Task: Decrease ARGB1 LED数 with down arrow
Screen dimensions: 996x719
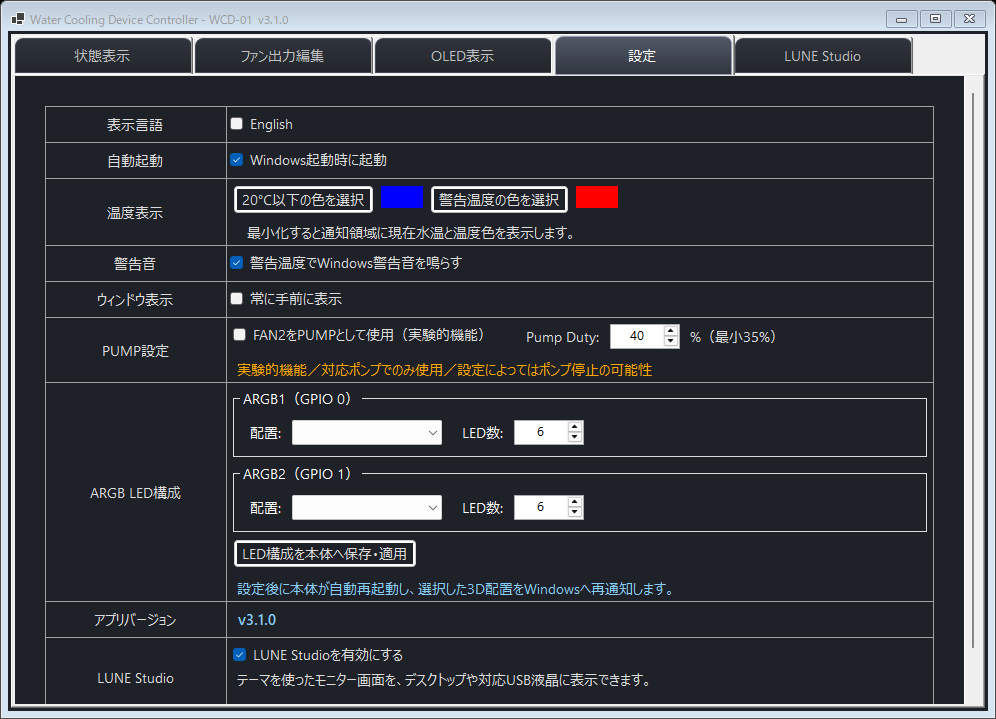Action: [575, 438]
